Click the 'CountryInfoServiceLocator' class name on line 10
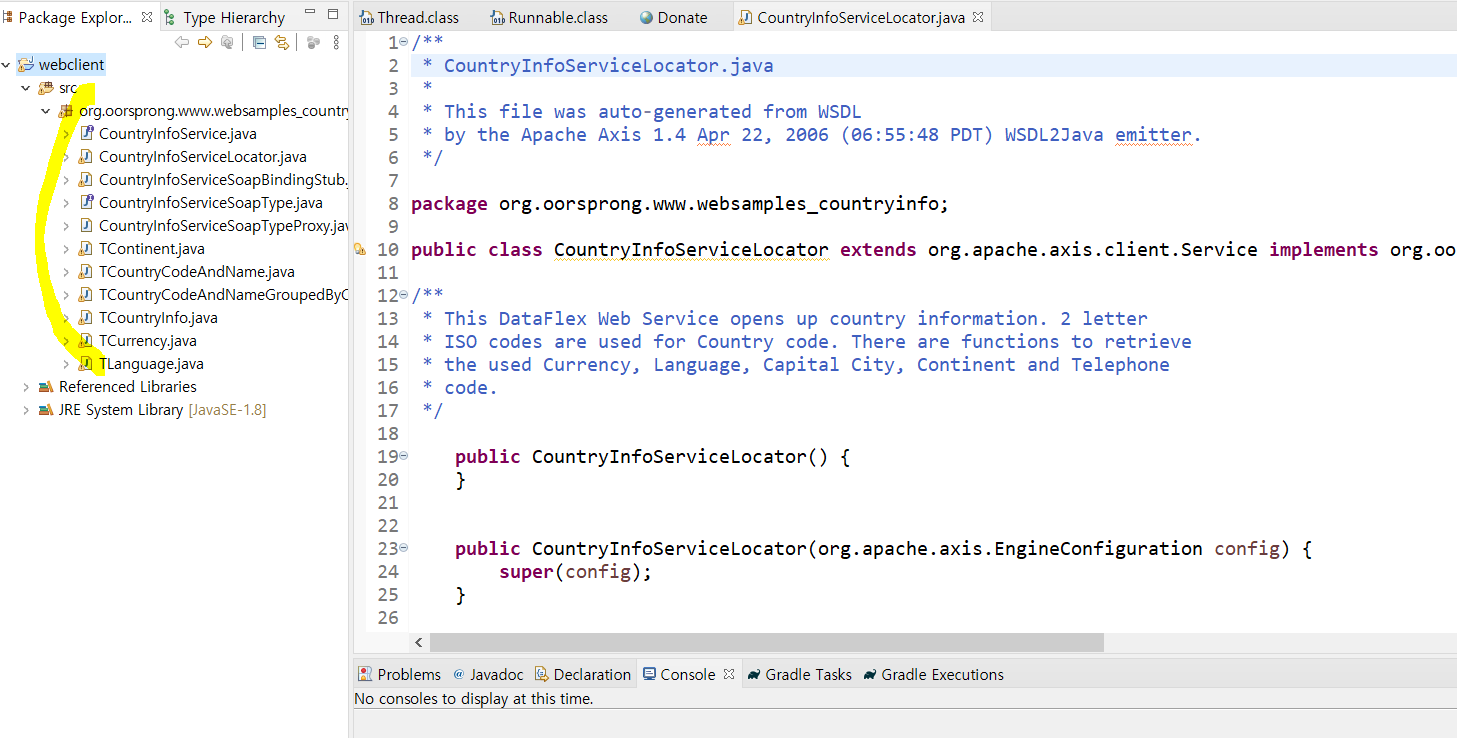The height and width of the screenshot is (738, 1457). pyautogui.click(x=691, y=250)
